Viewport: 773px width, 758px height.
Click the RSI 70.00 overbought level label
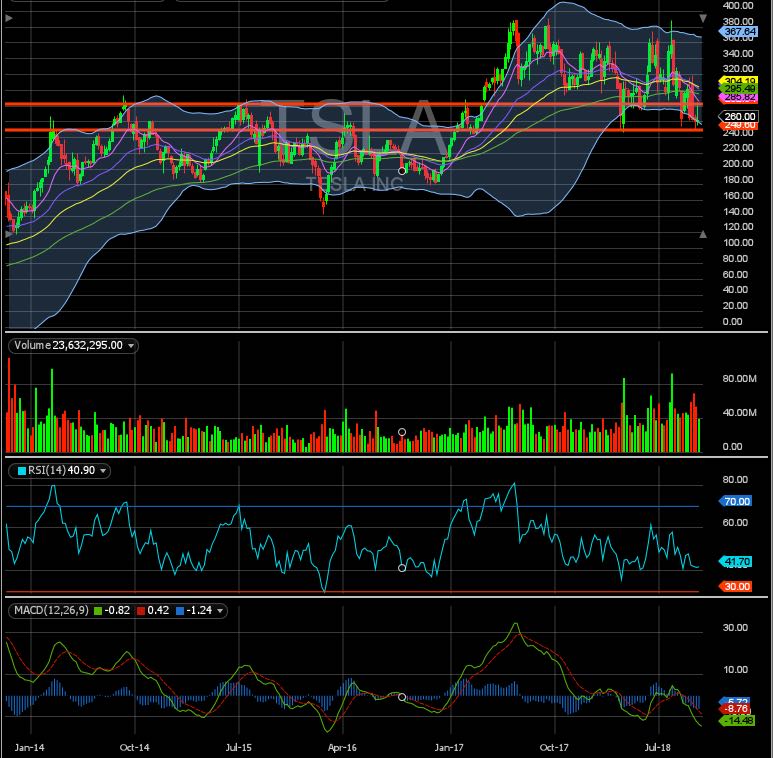pos(736,501)
